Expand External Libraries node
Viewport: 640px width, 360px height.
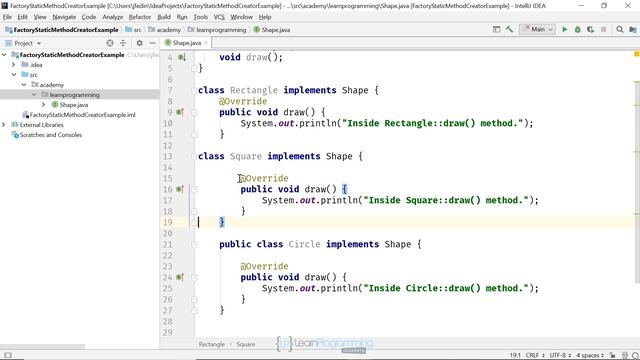click(4, 124)
